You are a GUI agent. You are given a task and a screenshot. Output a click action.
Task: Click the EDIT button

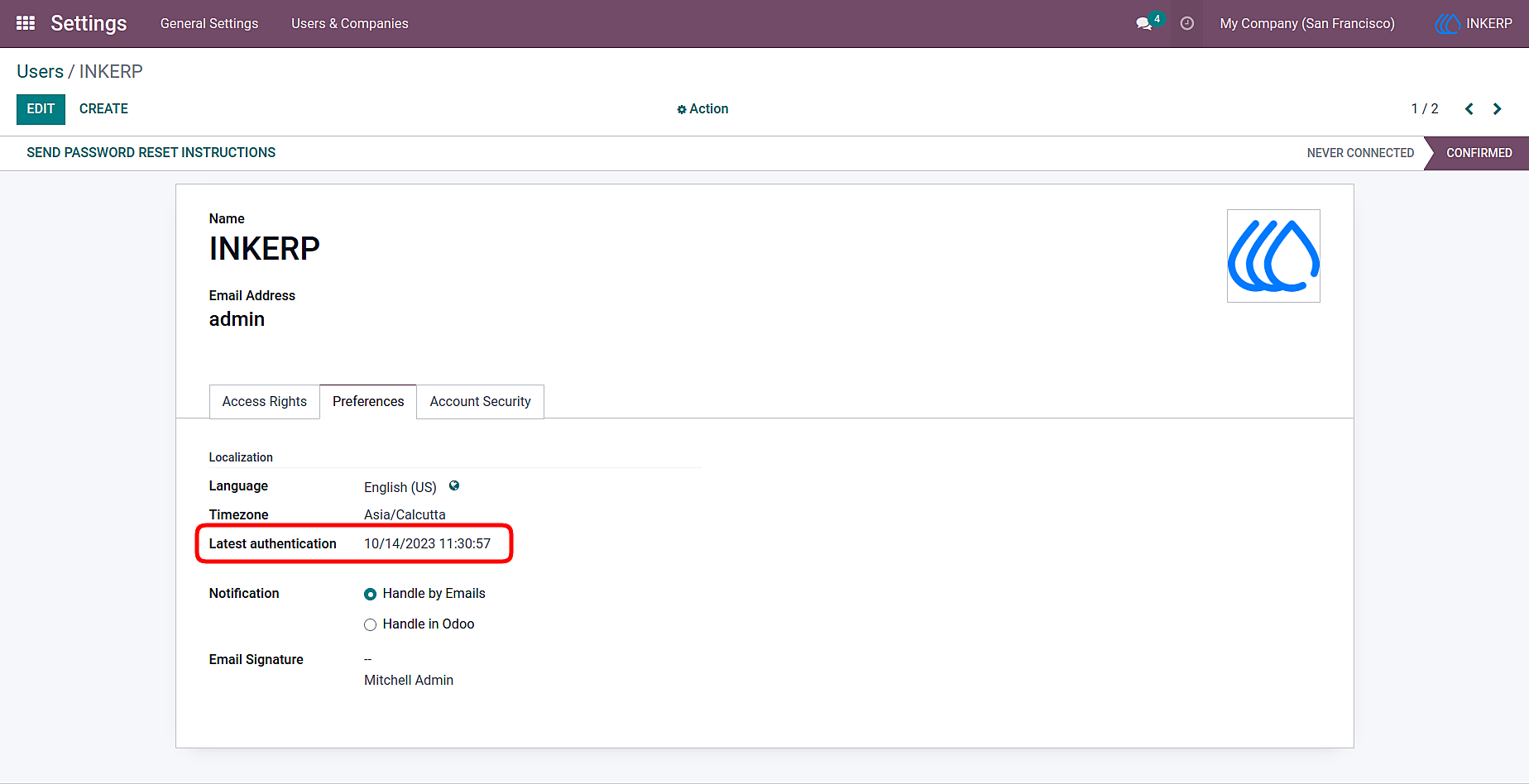[41, 109]
